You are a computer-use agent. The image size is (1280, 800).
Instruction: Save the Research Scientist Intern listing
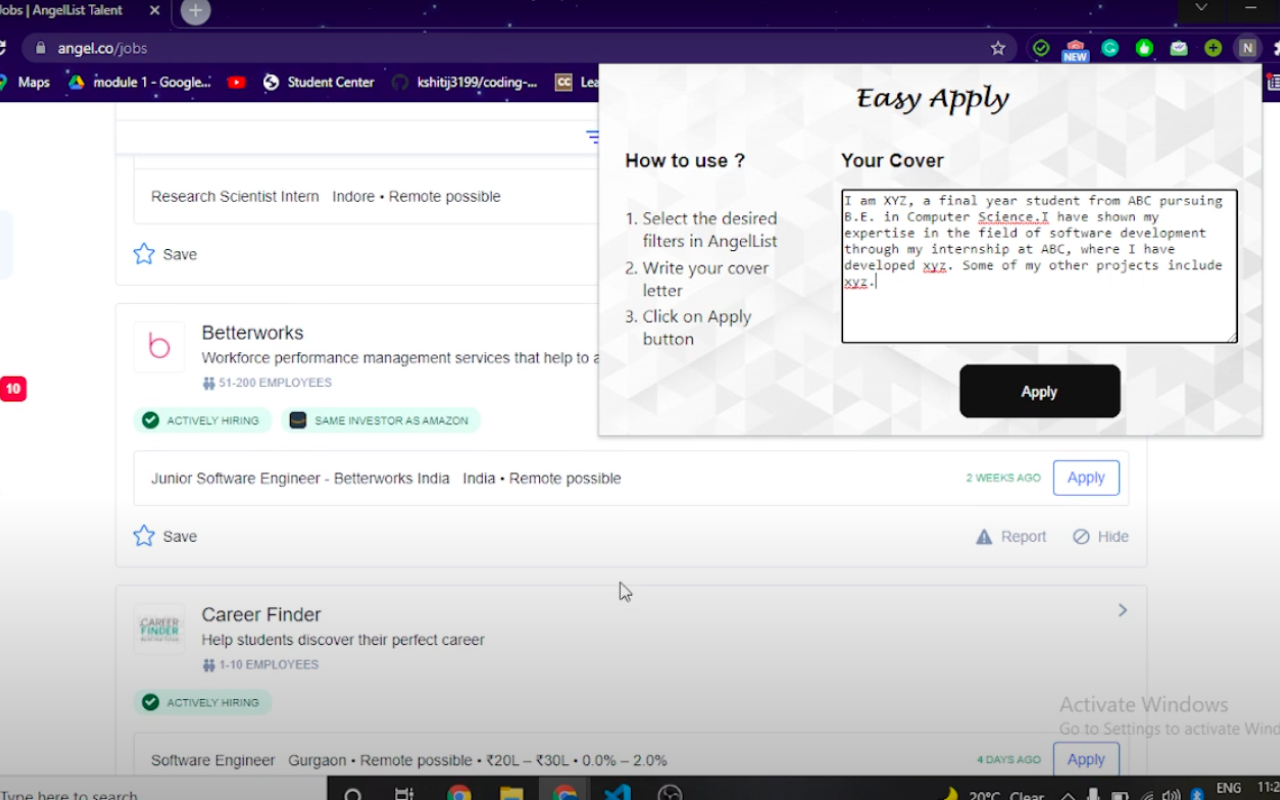pyautogui.click(x=165, y=254)
